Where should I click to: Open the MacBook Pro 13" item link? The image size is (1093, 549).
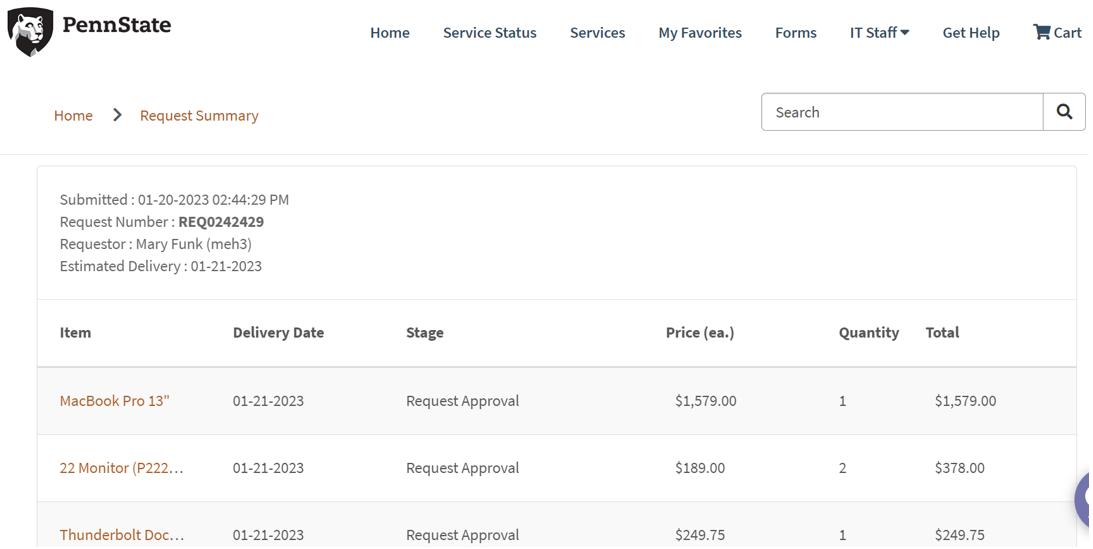(x=115, y=401)
